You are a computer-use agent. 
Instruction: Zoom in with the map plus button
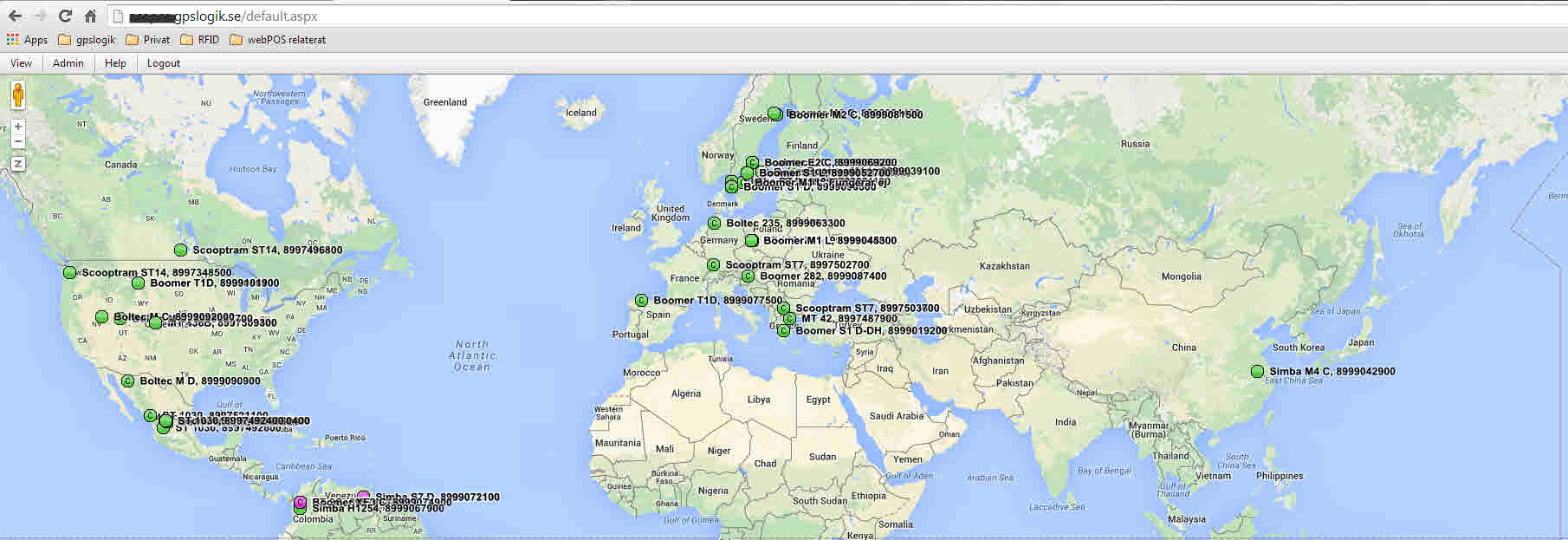point(17,127)
